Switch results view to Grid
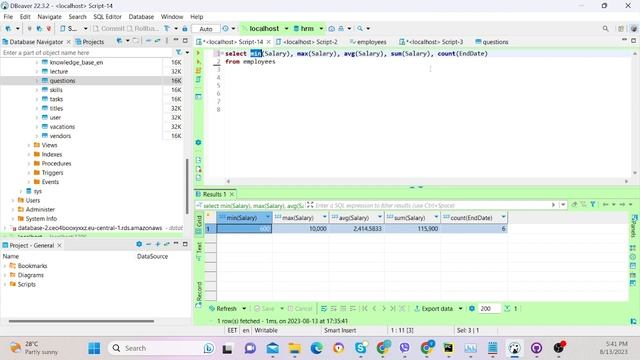Viewport: 640px width, 360px height. 199,224
